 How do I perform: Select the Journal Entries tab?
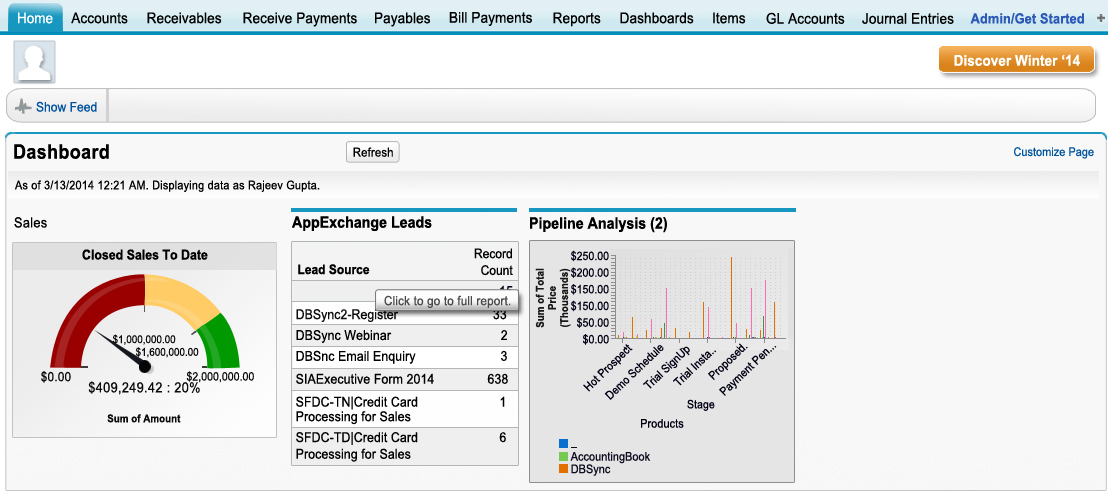(908, 18)
